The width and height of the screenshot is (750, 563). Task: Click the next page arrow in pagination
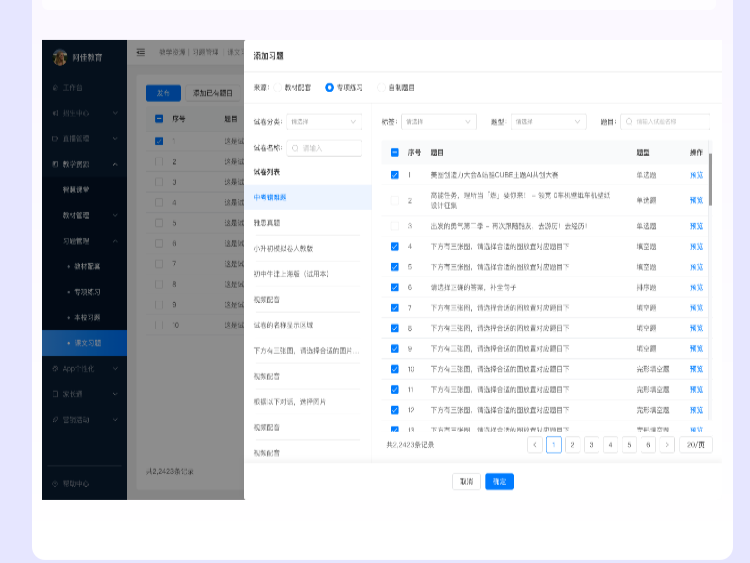[x=667, y=445]
